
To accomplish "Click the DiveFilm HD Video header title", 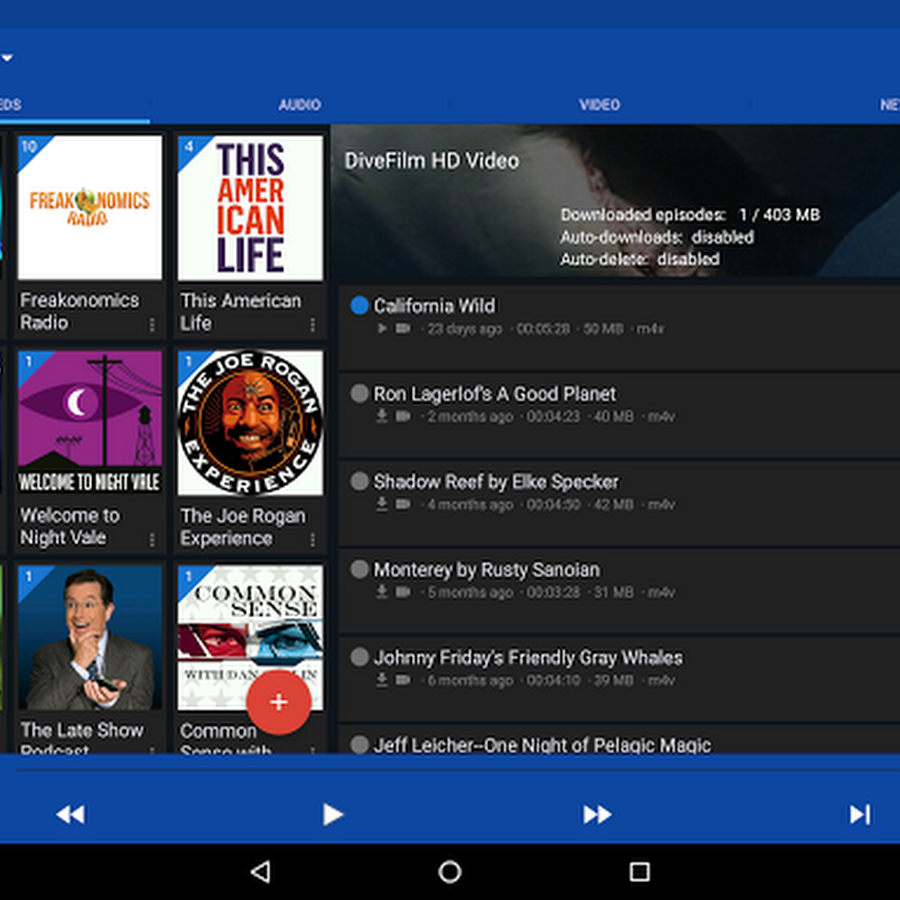I will [x=432, y=161].
